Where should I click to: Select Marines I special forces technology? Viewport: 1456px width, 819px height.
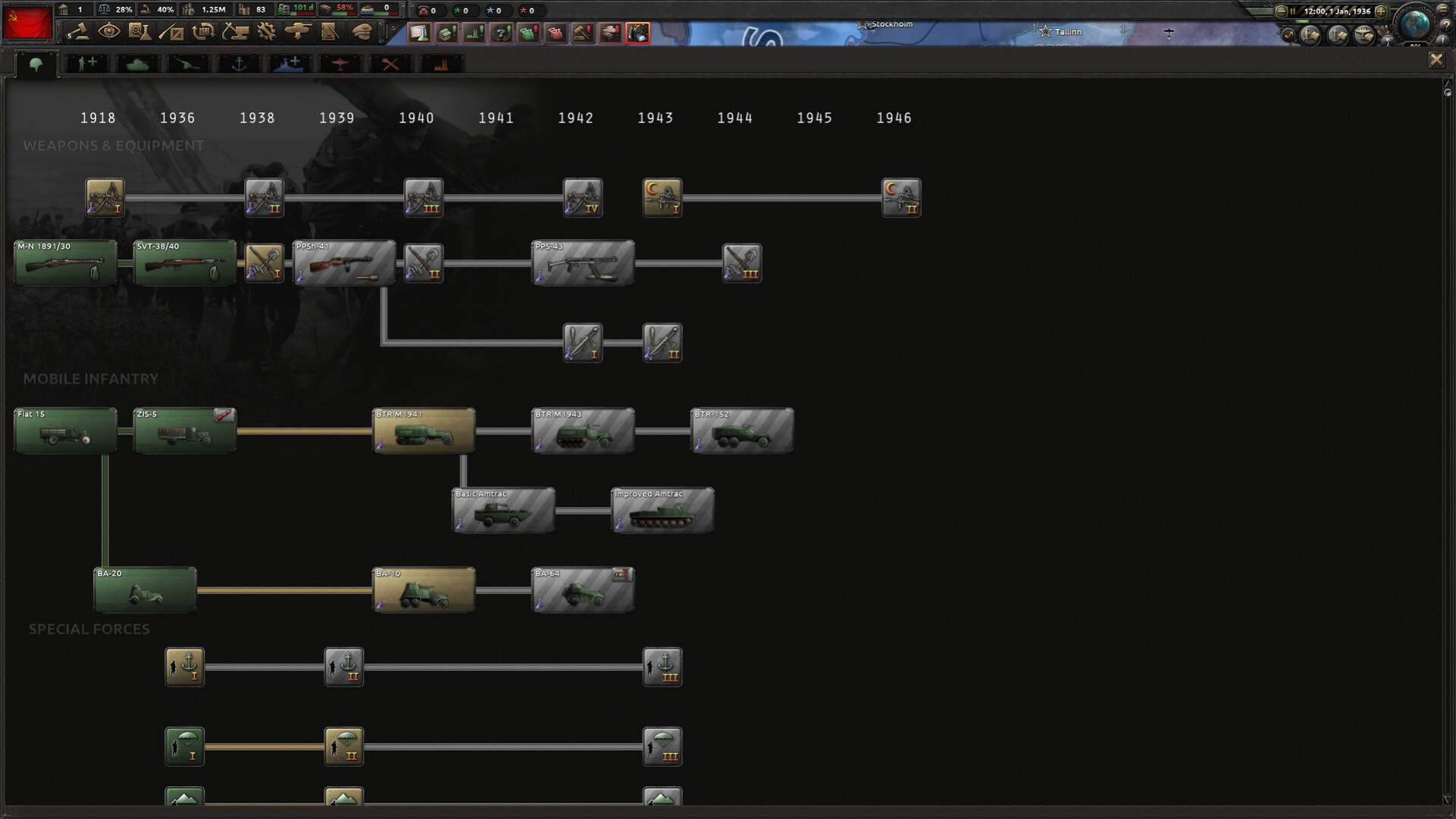[x=184, y=667]
